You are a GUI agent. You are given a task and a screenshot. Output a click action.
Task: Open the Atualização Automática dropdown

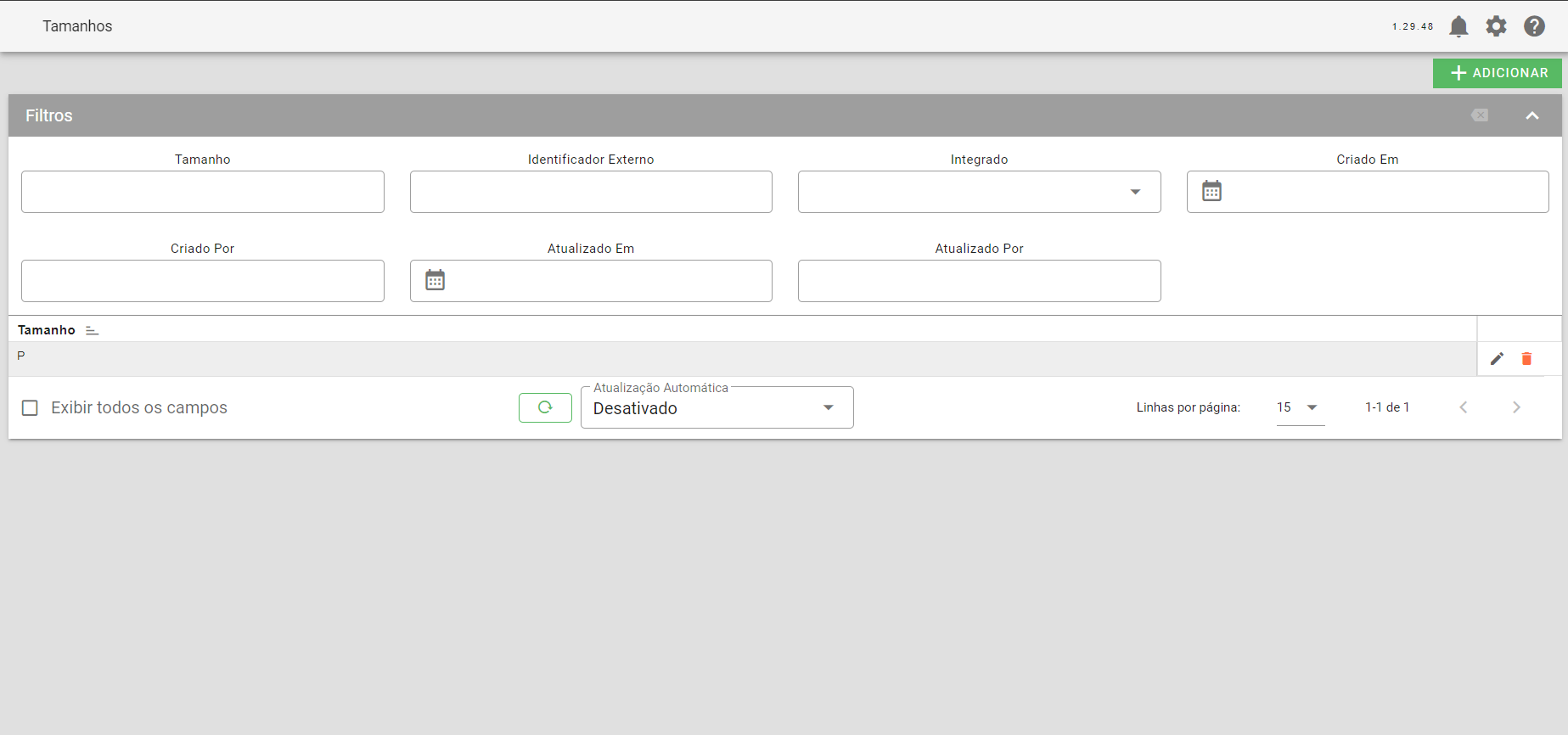coord(717,408)
